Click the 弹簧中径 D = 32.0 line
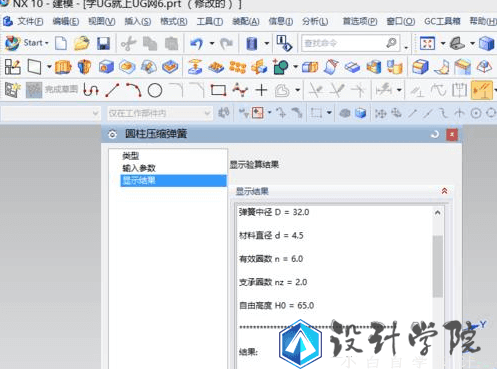The width and height of the screenshot is (498, 369). click(274, 212)
